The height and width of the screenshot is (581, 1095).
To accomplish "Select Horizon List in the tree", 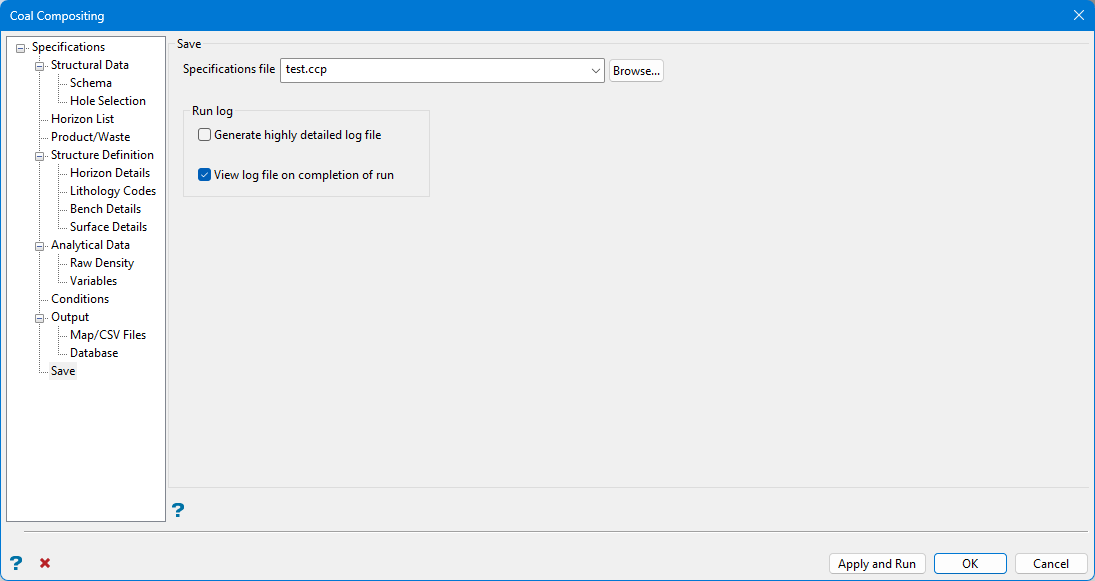I will click(x=82, y=119).
